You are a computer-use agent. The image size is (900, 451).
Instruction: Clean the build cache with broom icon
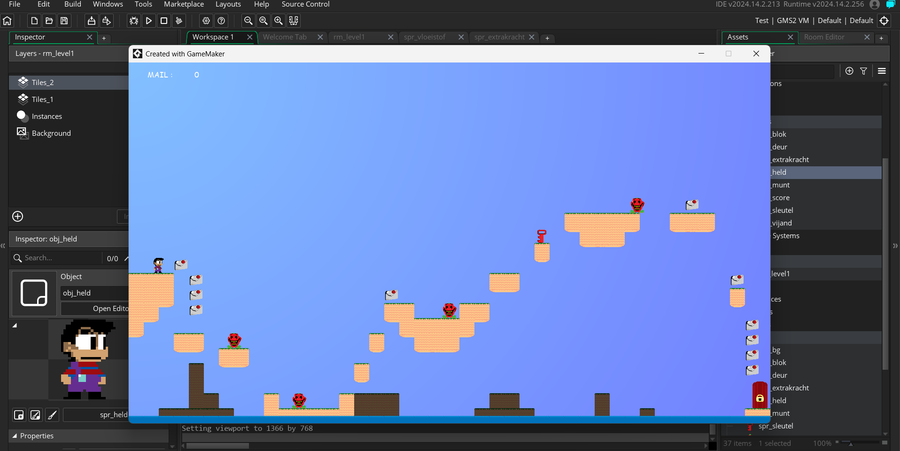(179, 21)
